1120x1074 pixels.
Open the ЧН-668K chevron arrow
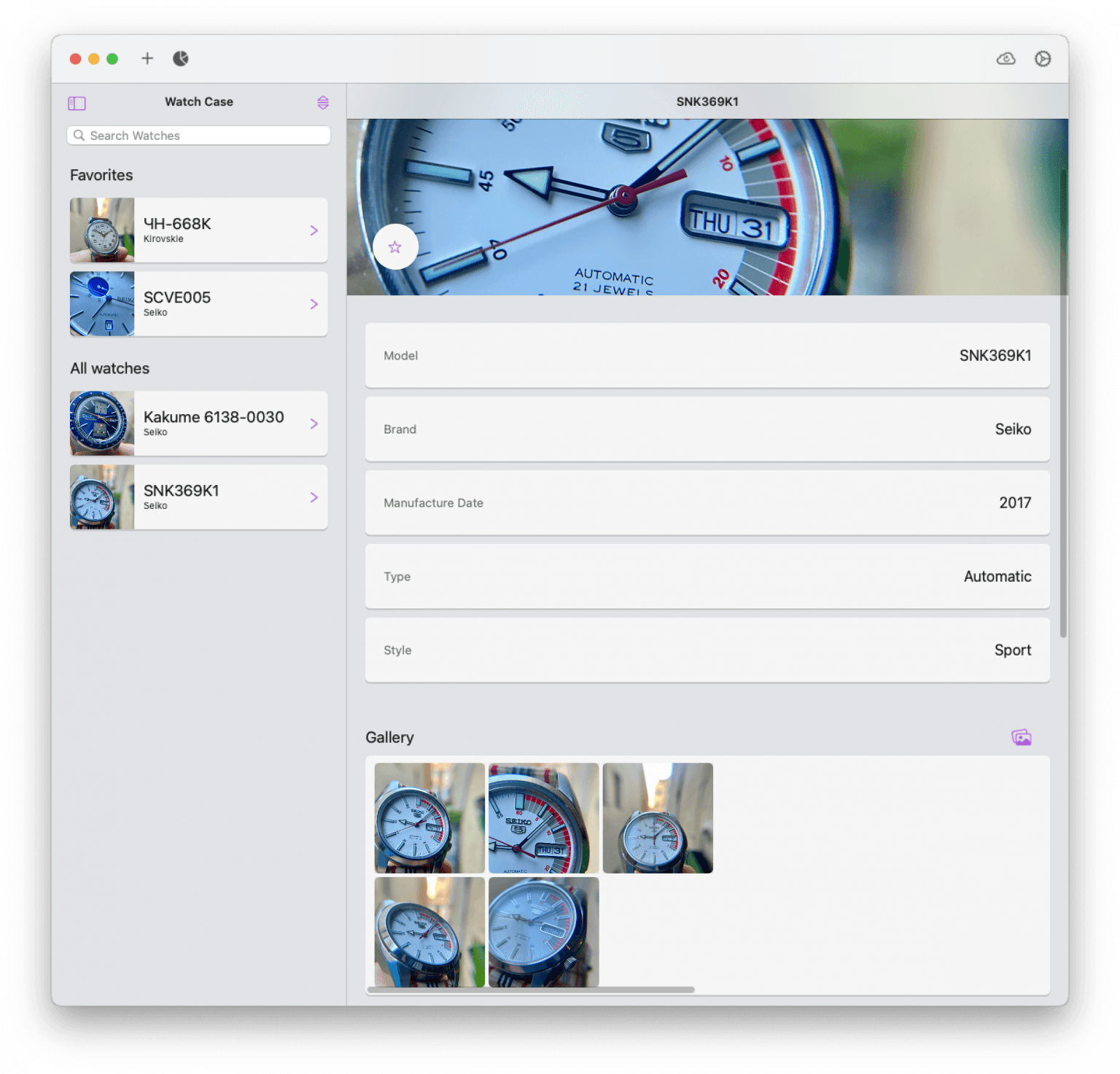click(x=314, y=230)
